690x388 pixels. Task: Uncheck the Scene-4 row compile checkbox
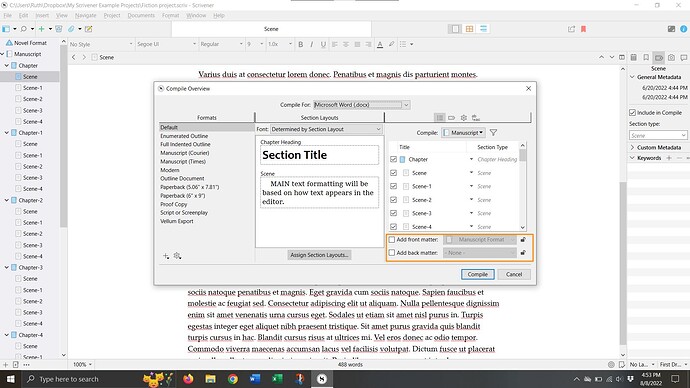[393, 227]
